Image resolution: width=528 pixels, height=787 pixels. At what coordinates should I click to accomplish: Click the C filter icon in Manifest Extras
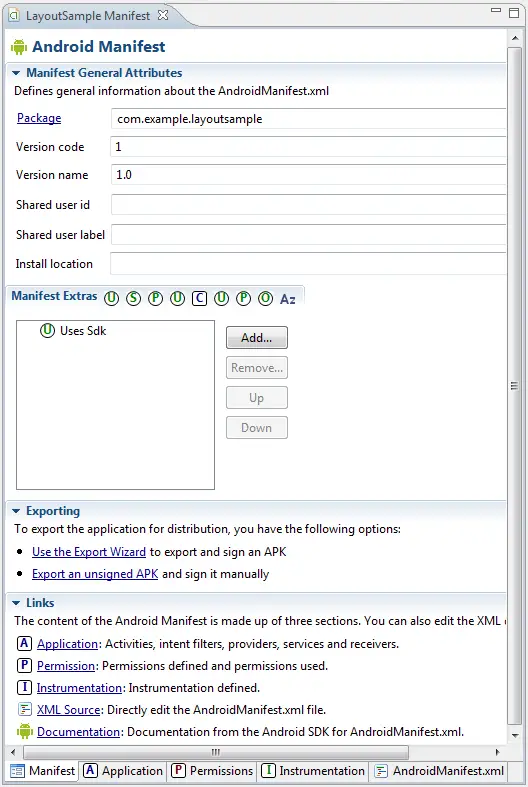[199, 299]
